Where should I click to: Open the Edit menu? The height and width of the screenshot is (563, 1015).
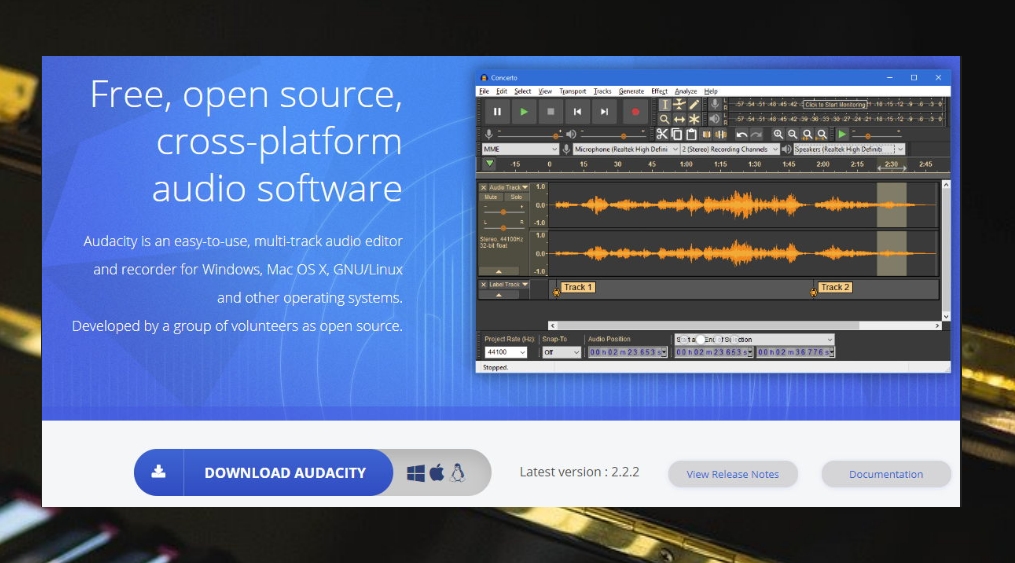pos(502,91)
